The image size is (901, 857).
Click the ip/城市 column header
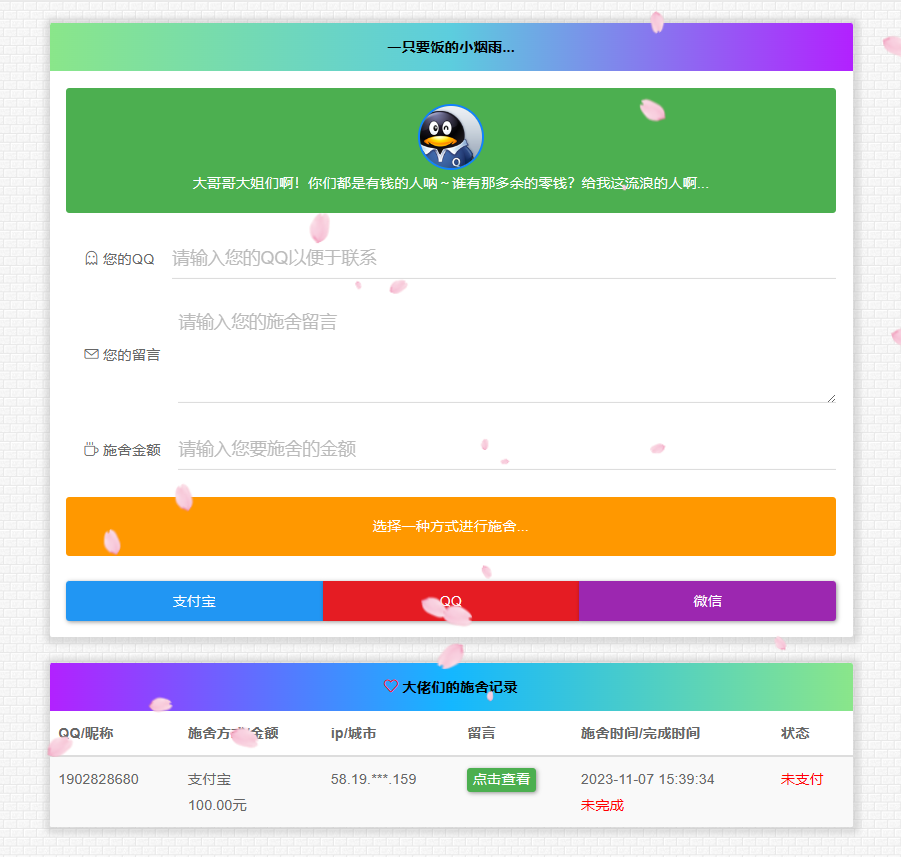tap(353, 733)
